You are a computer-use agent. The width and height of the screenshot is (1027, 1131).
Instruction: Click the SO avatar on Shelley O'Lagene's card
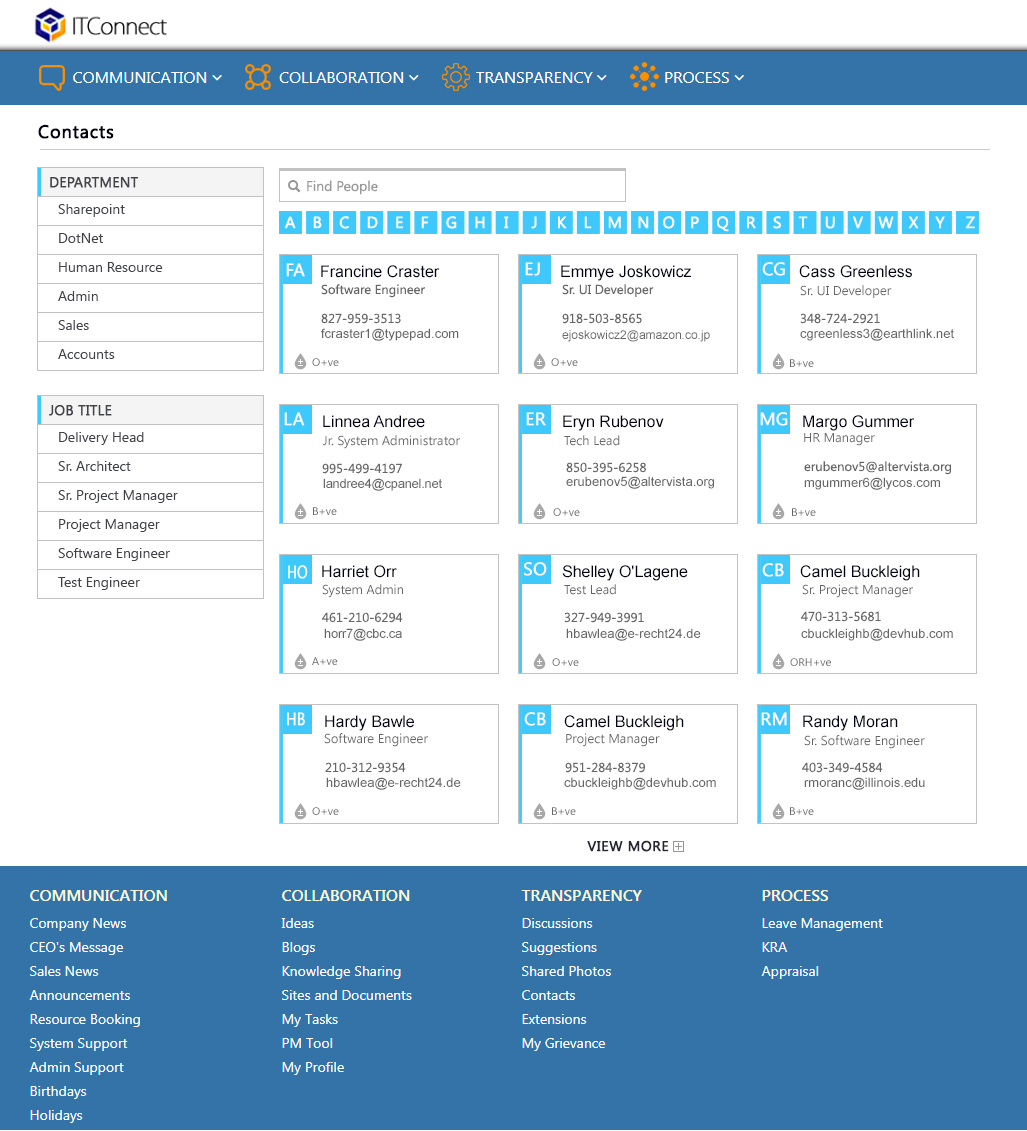(534, 570)
